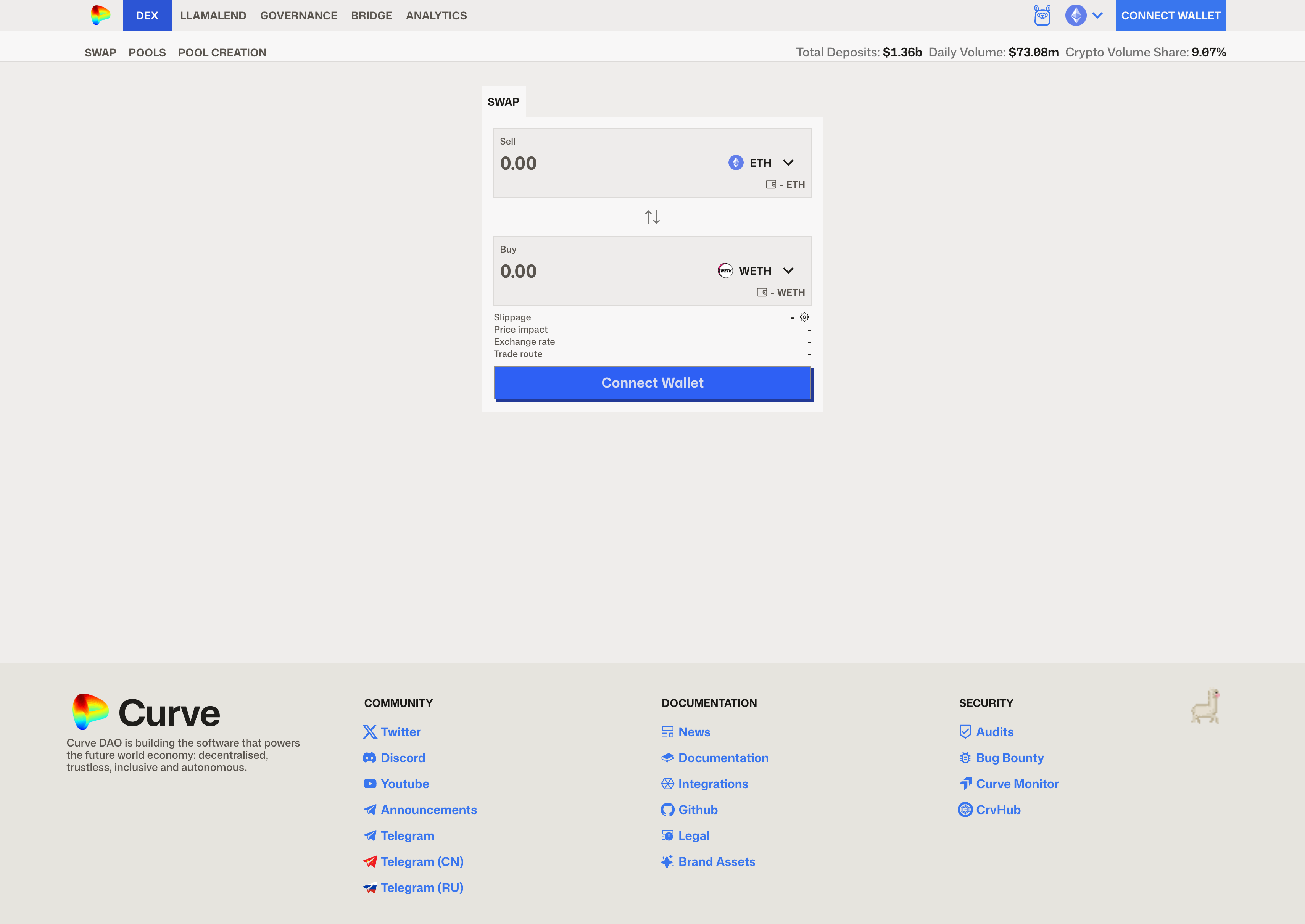Expand the ETH sell token selector
This screenshot has height=924, width=1305.
pyautogui.click(x=761, y=163)
